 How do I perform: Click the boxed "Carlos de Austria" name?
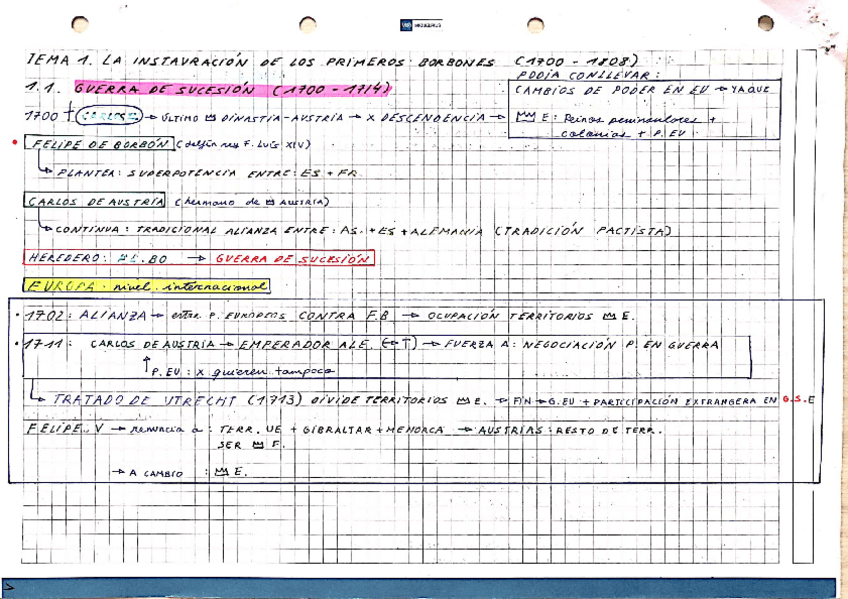(x=95, y=201)
